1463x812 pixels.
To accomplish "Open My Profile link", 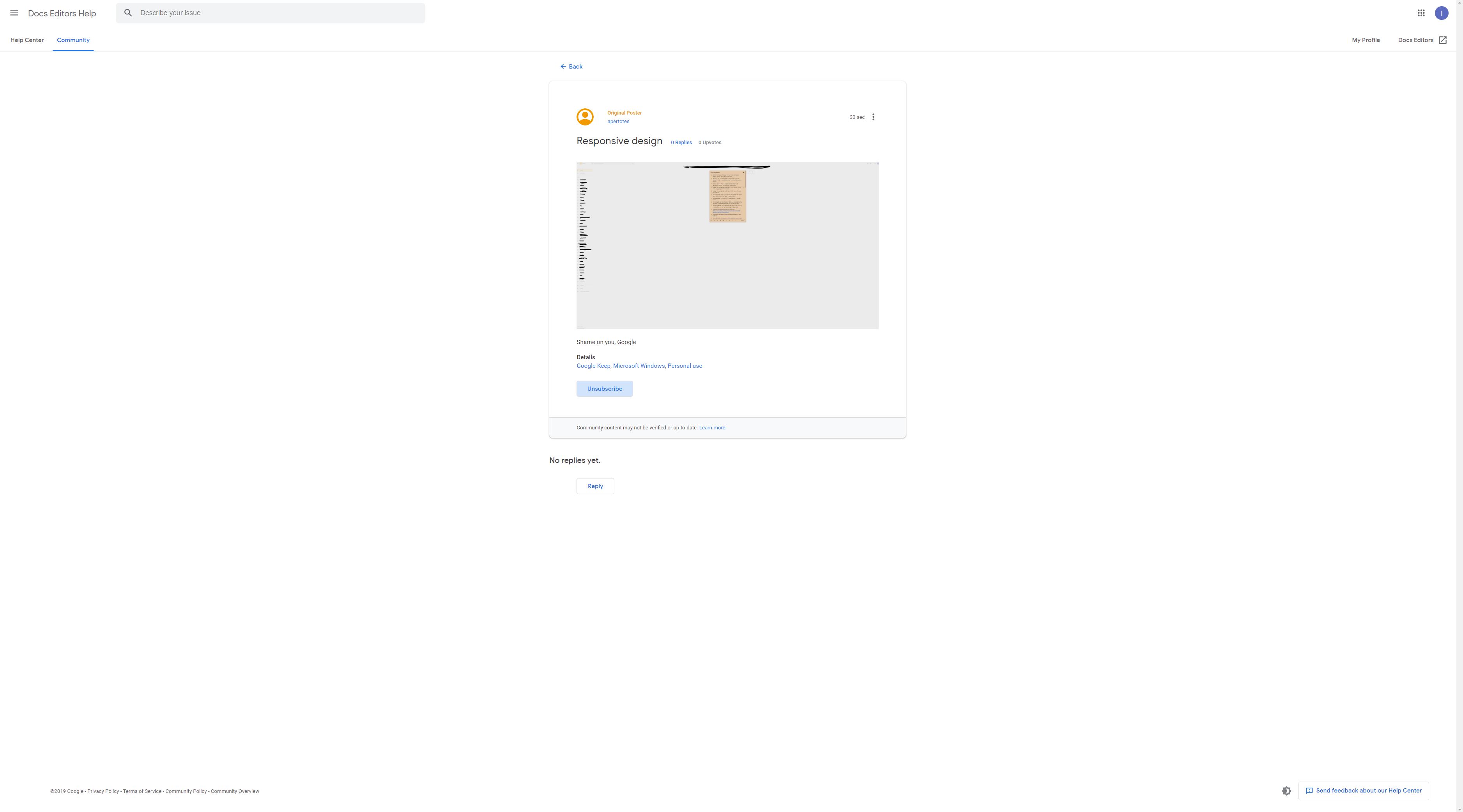I will (1365, 40).
